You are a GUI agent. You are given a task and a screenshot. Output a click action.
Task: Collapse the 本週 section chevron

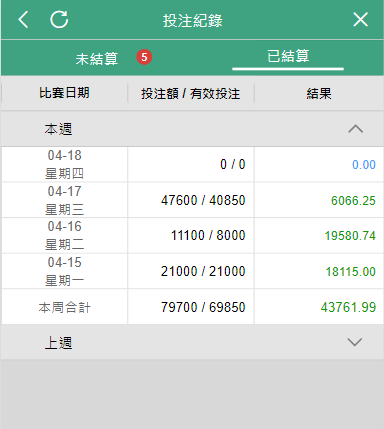point(355,129)
